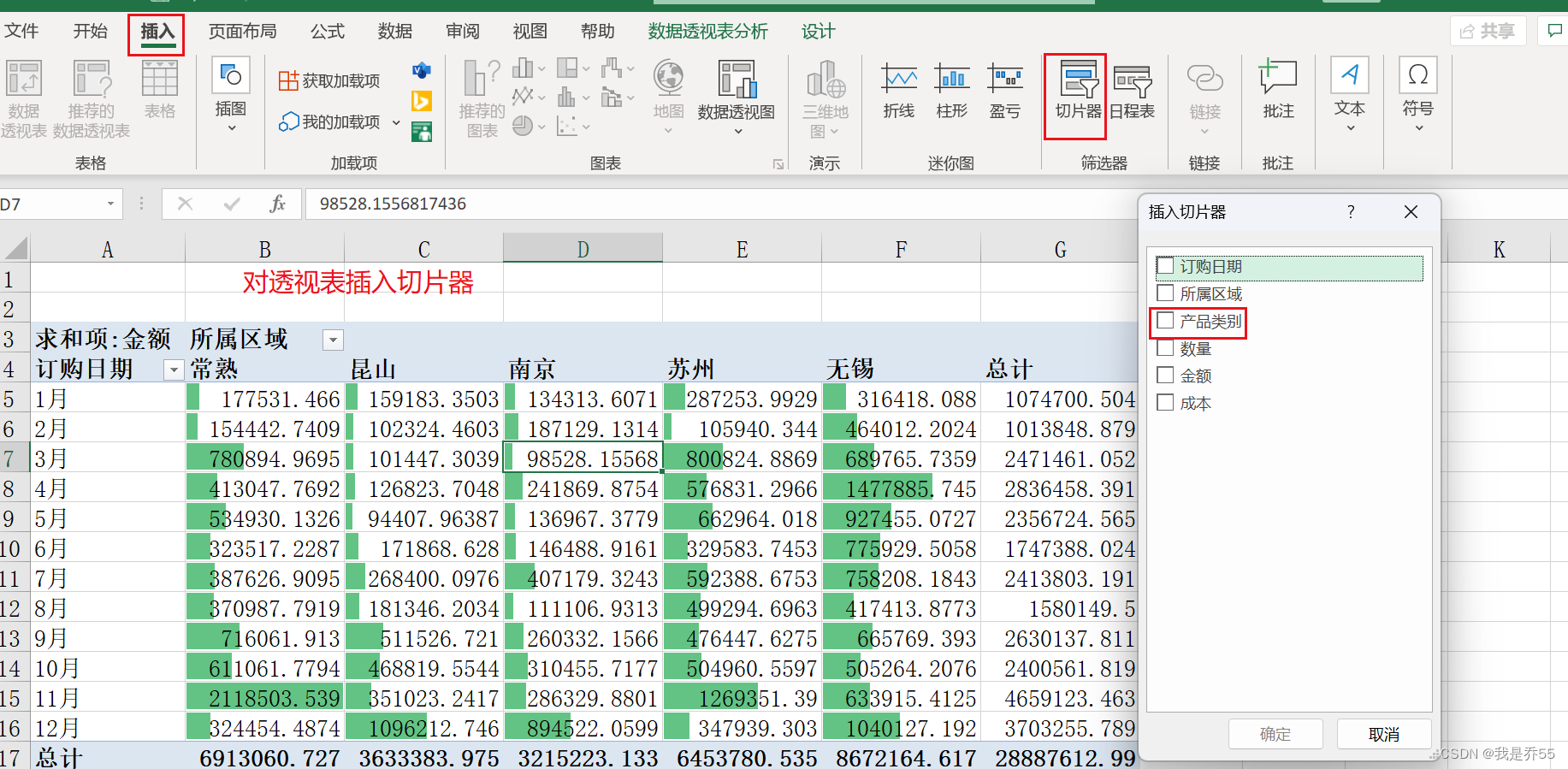
Task: Check the 成本 slicer field
Action: pyautogui.click(x=1165, y=402)
